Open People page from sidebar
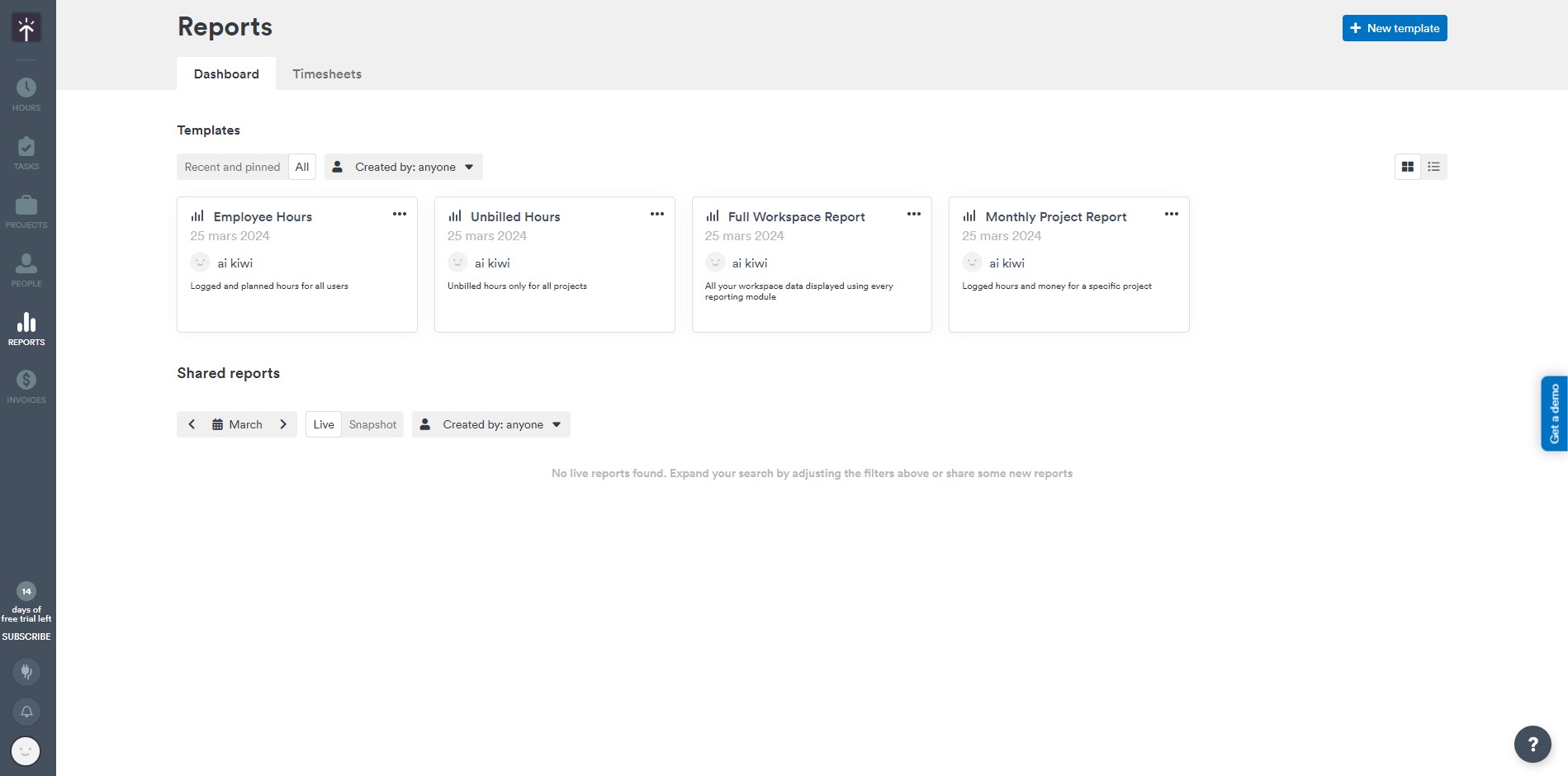This screenshot has width=1568, height=776. click(x=26, y=270)
